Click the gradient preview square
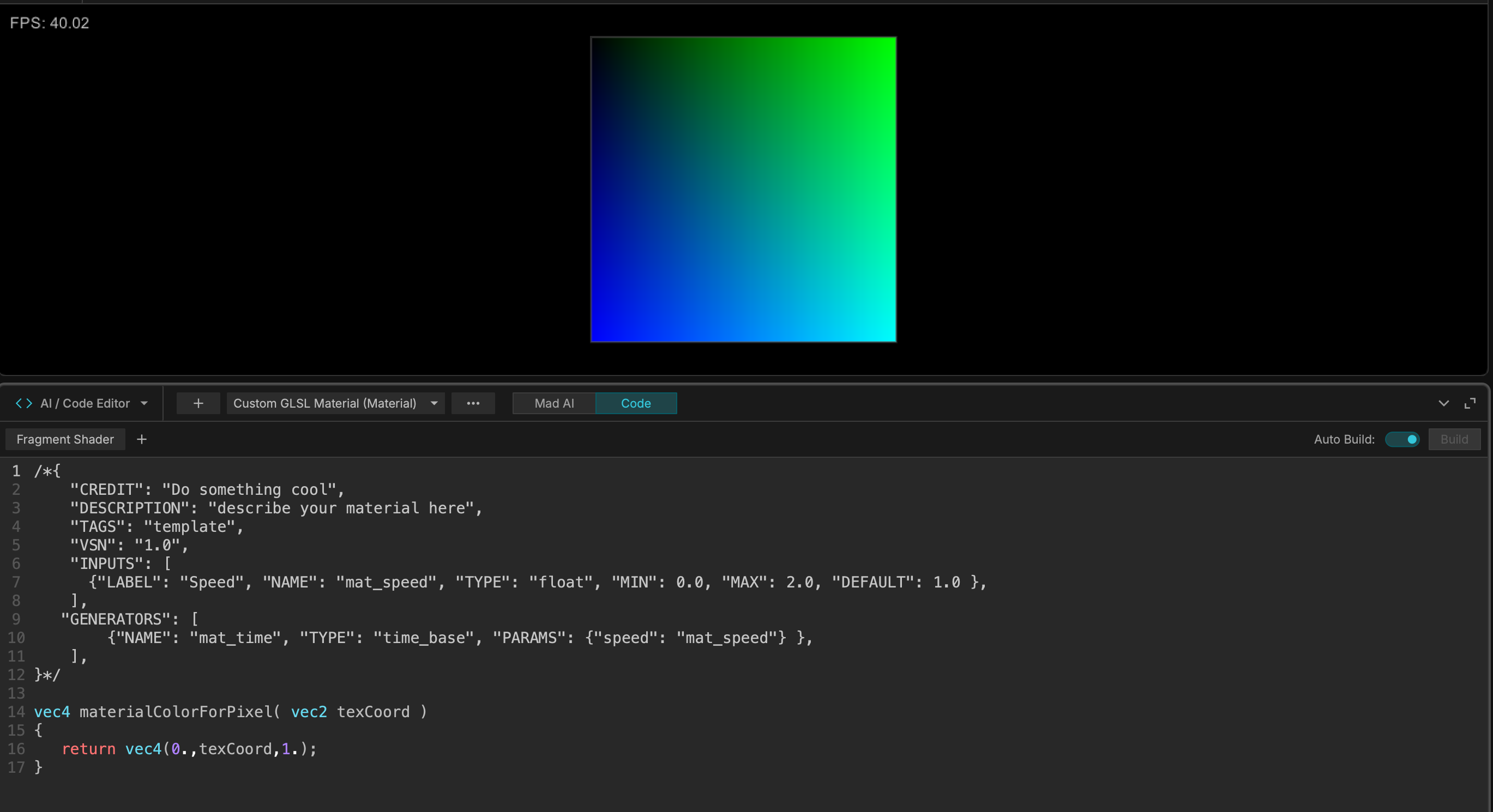 [743, 190]
